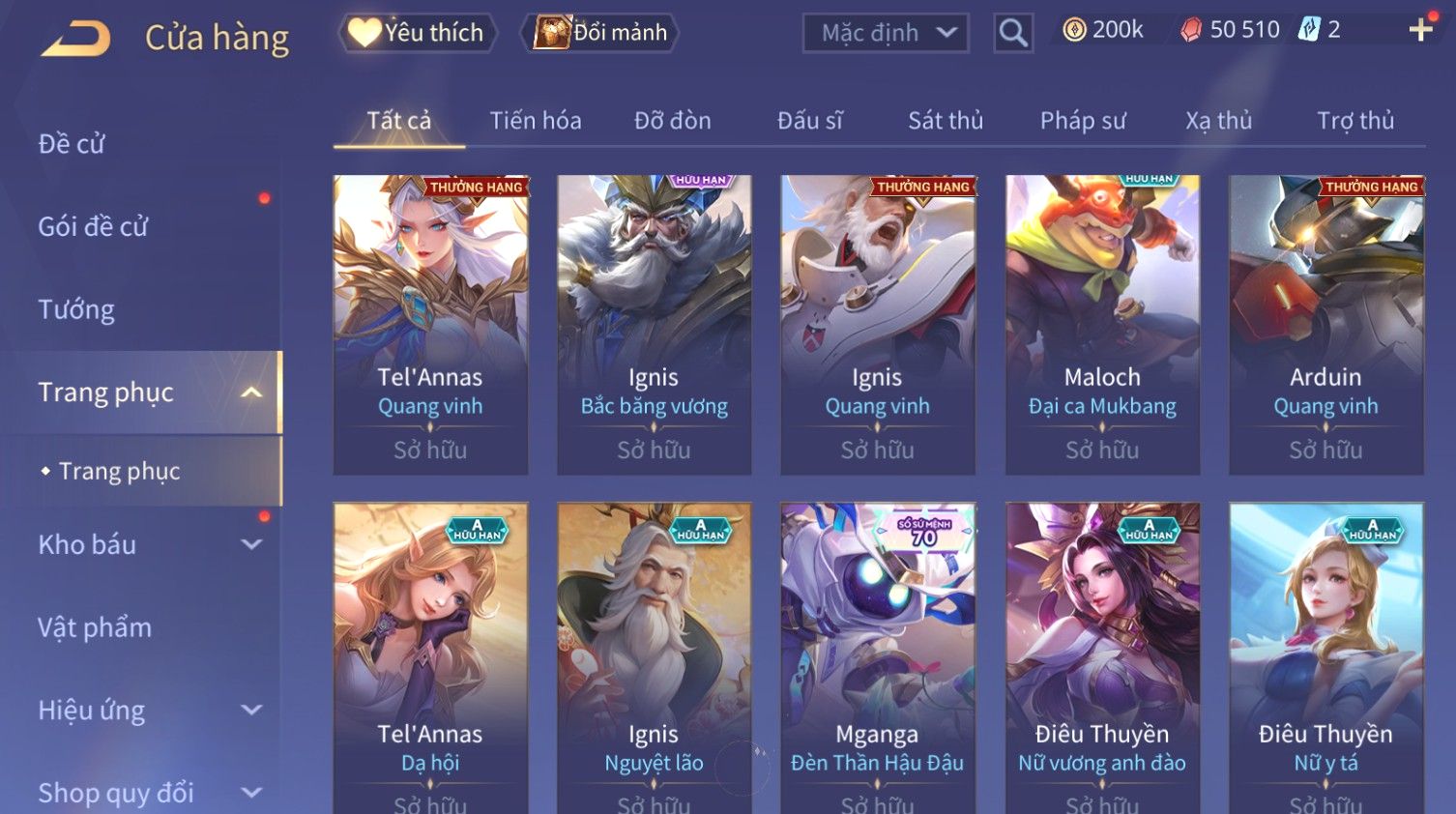The width and height of the screenshot is (1456, 814).
Task: Open the Ignis Bắc băng vương skin card
Action: pos(655,325)
